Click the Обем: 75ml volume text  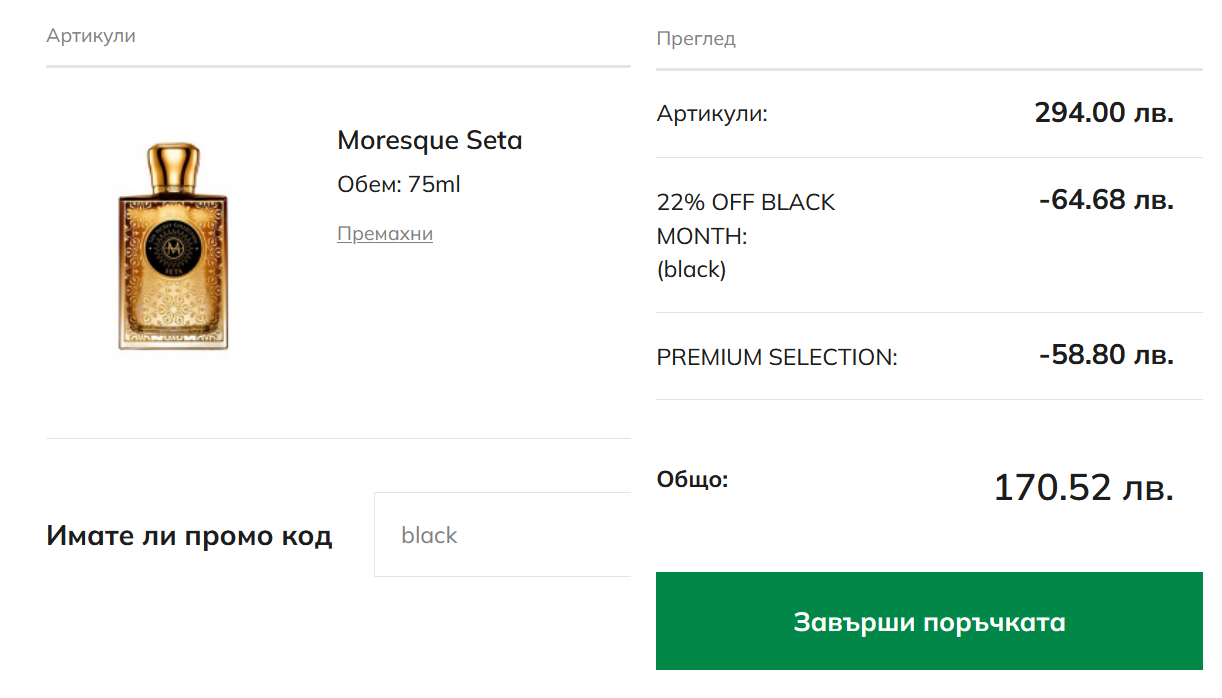398,185
